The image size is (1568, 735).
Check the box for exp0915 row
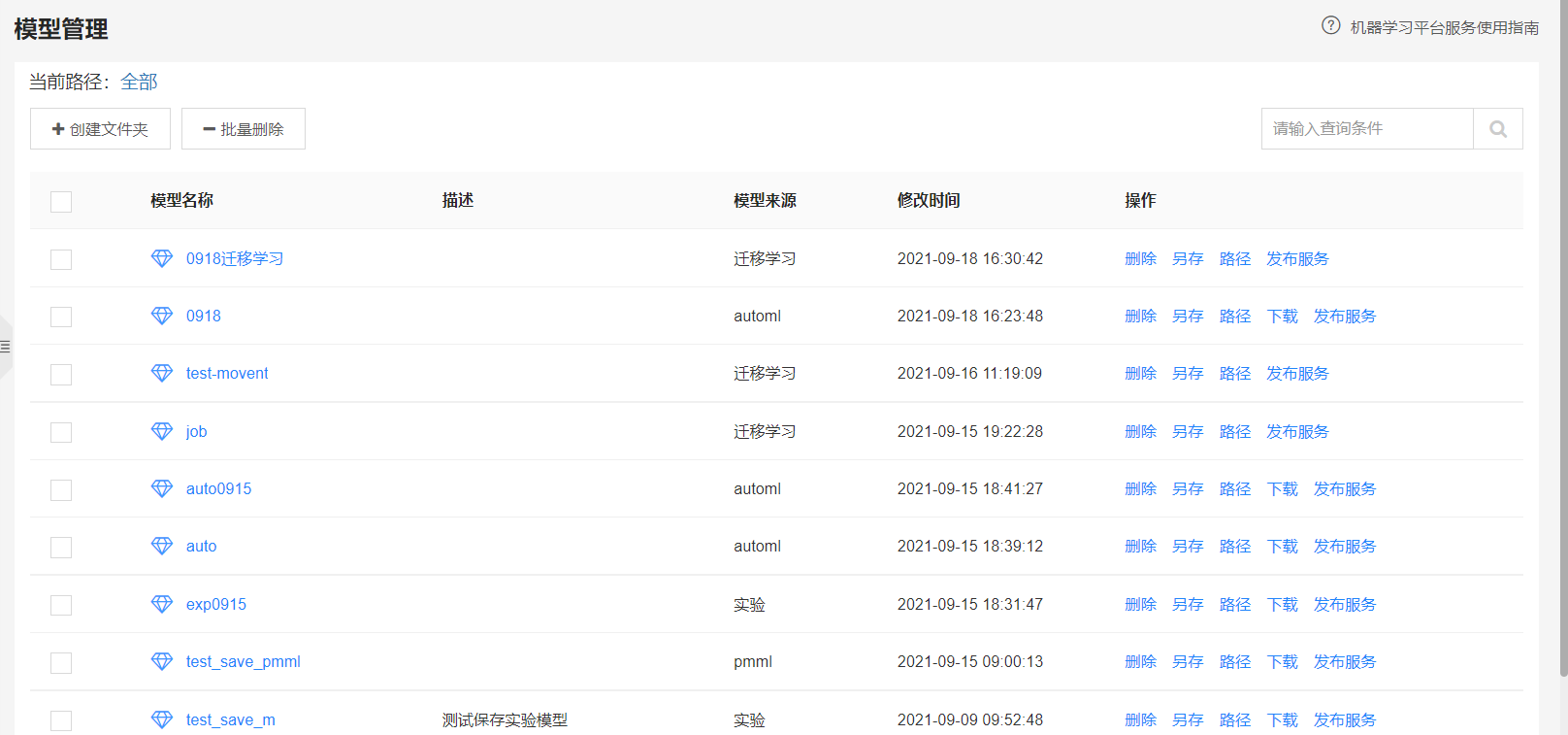coord(61,605)
